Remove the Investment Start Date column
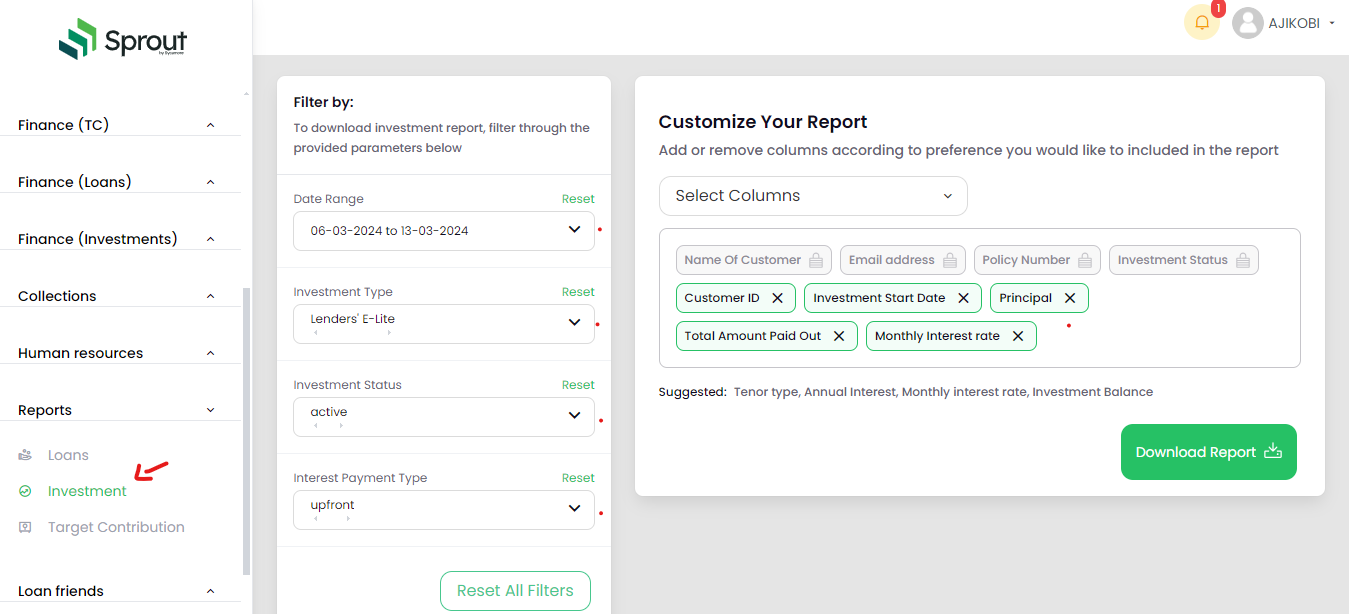 point(963,298)
